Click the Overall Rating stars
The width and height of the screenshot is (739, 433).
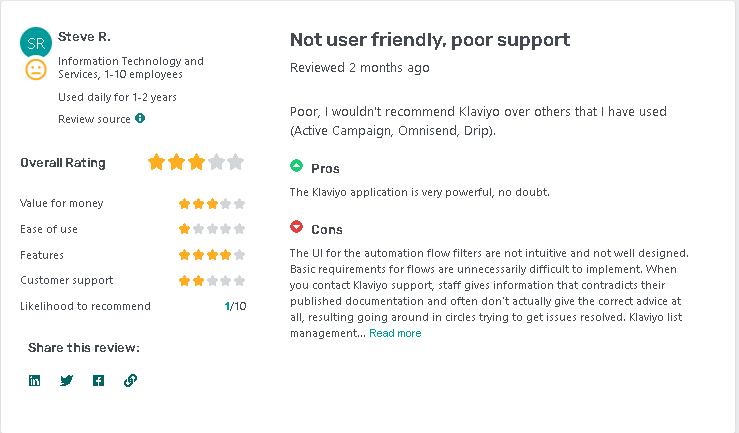(196, 162)
